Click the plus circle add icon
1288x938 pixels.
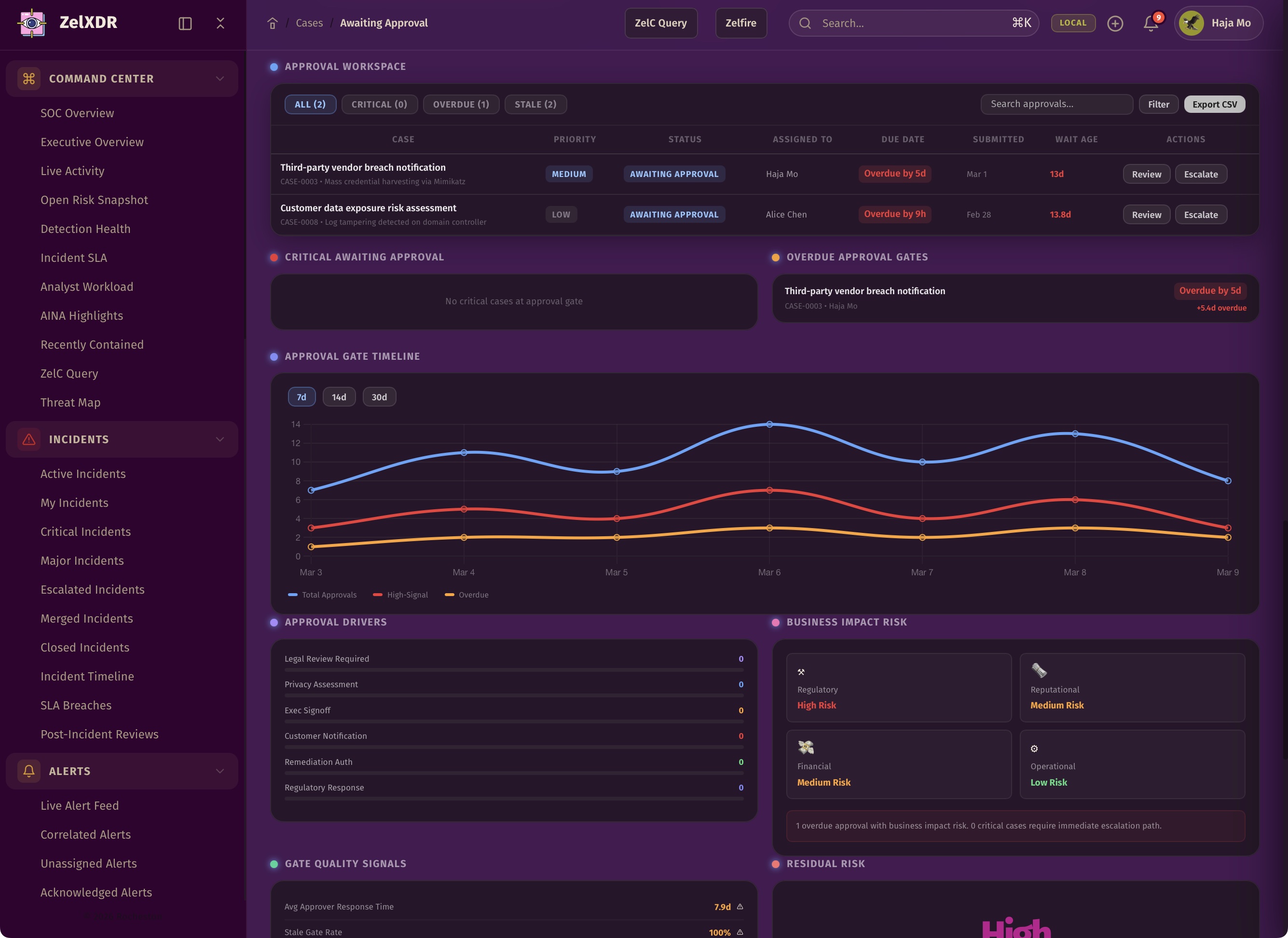(1115, 23)
